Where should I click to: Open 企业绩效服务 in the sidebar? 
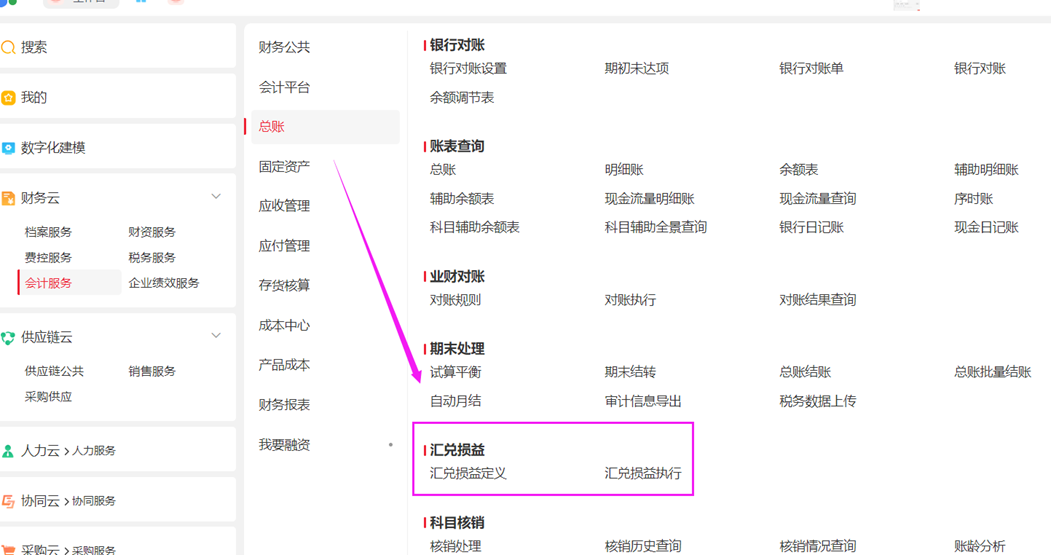tap(164, 283)
